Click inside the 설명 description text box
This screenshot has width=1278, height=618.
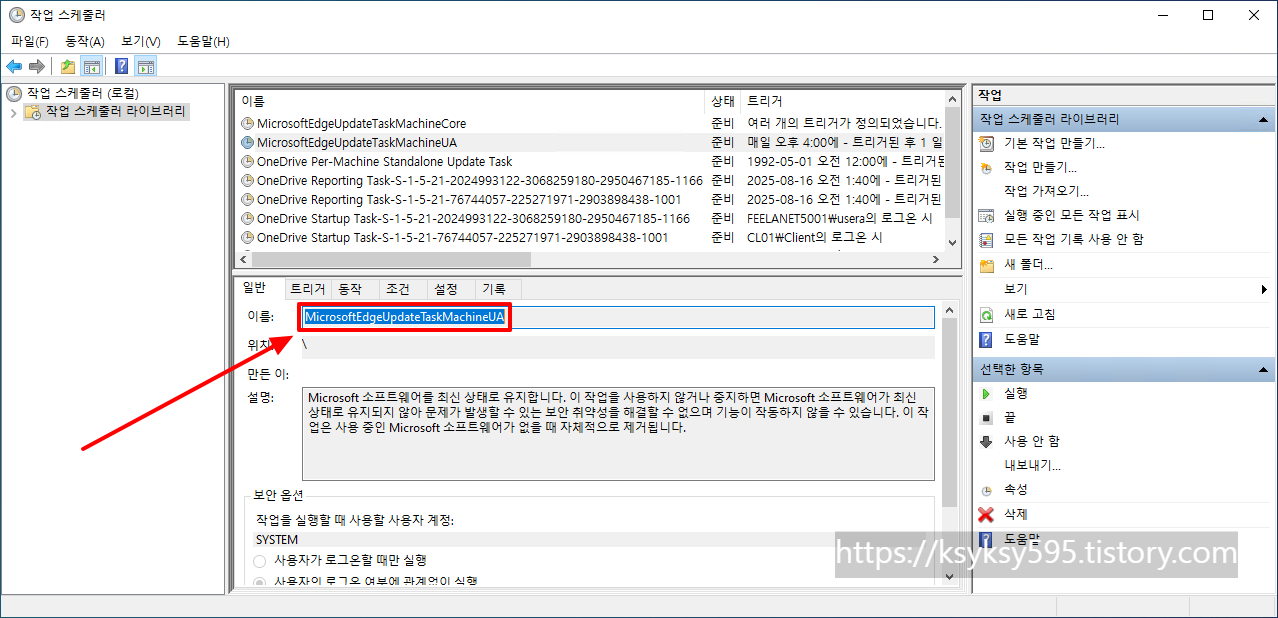[x=618, y=434]
